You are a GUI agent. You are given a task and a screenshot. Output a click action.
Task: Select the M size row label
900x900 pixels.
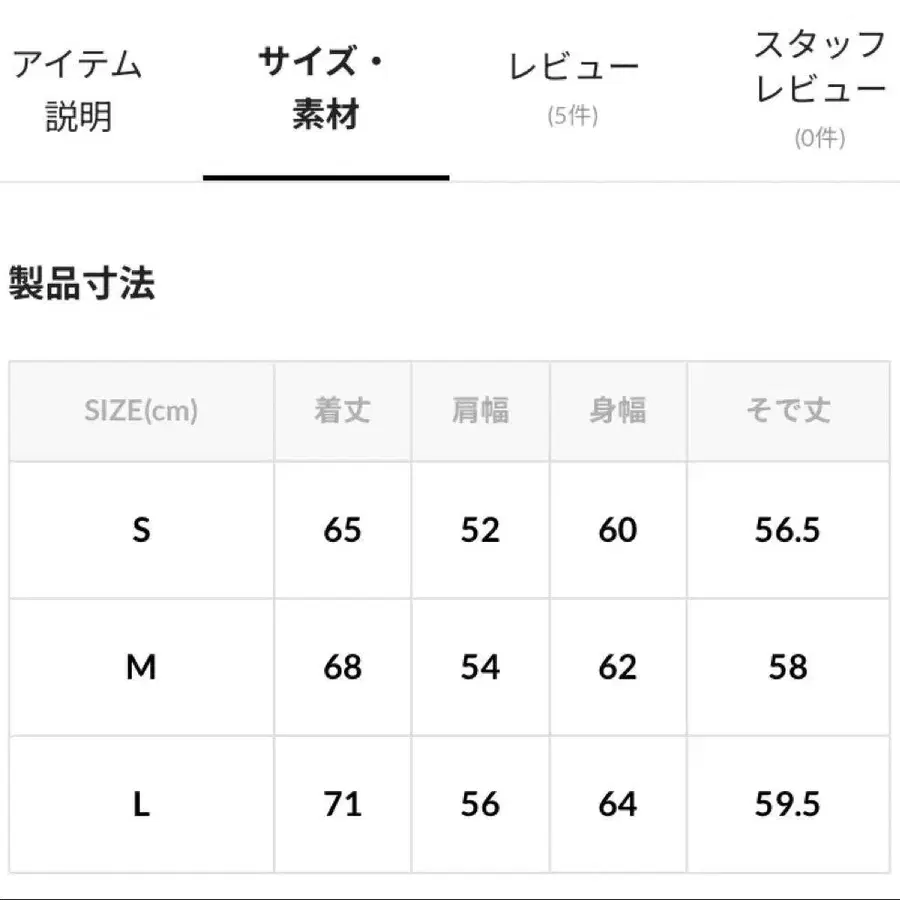coord(141,666)
